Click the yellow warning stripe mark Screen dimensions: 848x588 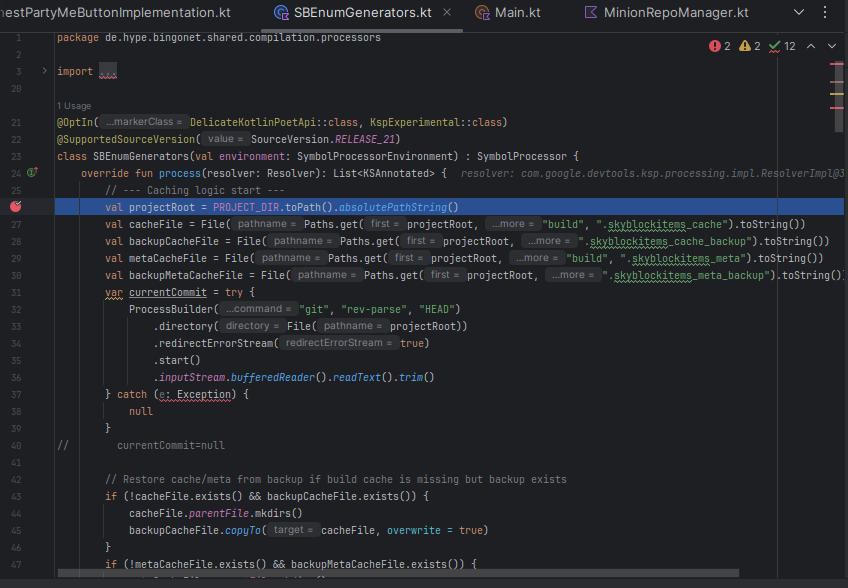(x=837, y=94)
